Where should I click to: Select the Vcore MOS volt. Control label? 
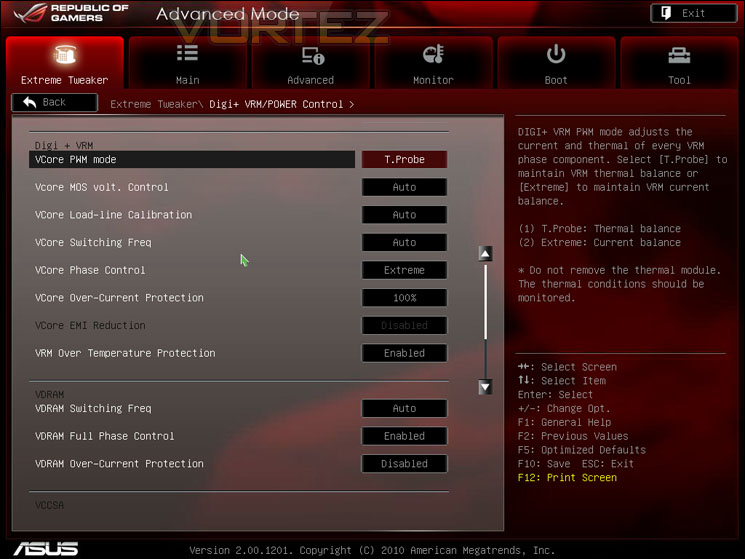pyautogui.click(x=102, y=187)
